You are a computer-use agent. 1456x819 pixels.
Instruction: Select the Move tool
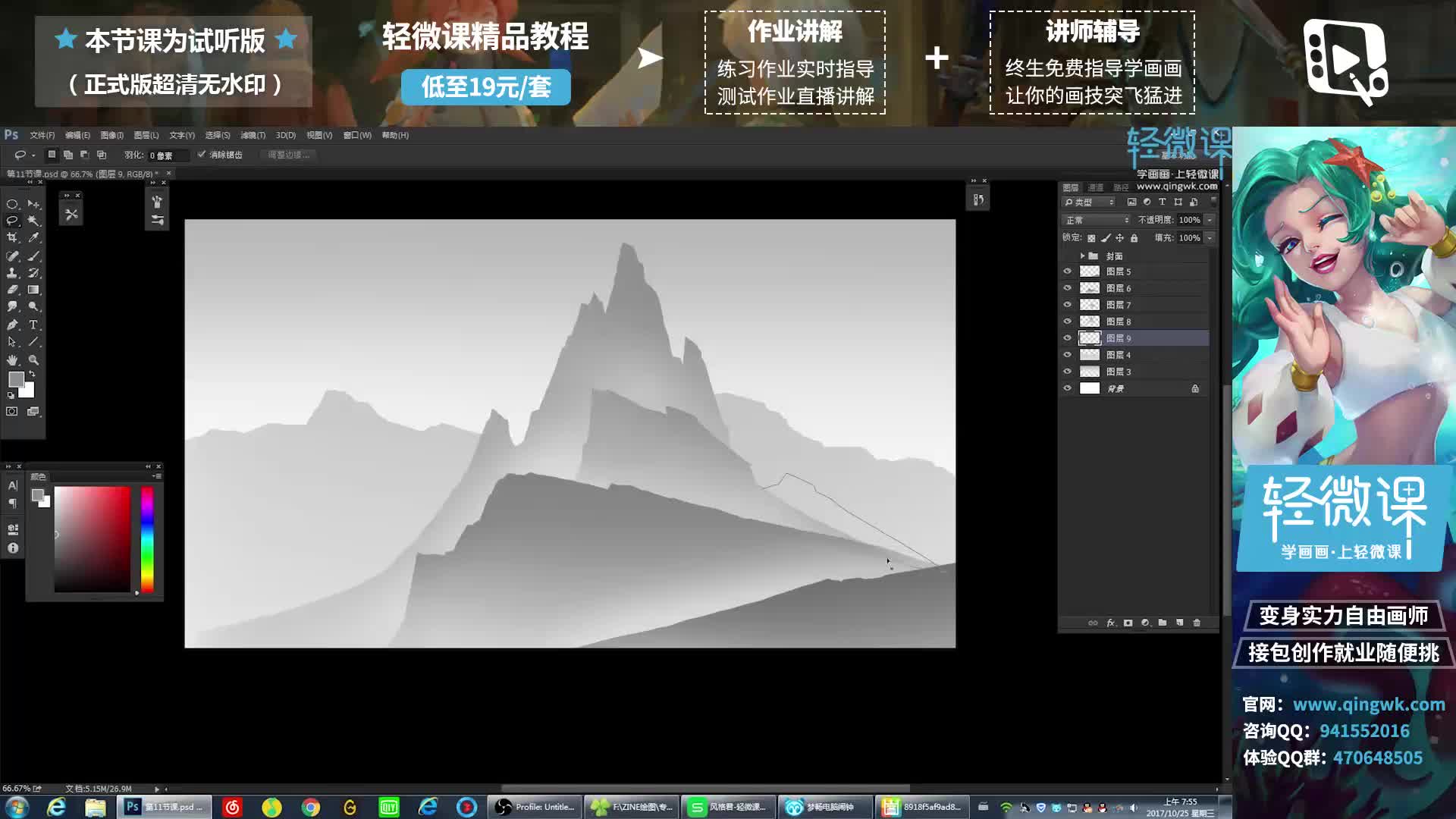click(x=33, y=204)
